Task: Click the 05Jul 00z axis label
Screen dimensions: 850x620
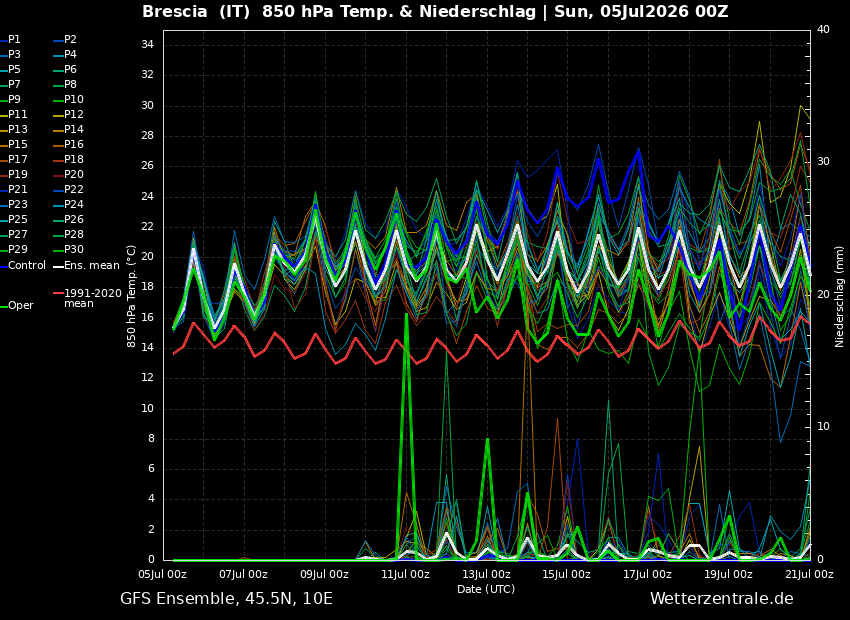Action: [162, 574]
